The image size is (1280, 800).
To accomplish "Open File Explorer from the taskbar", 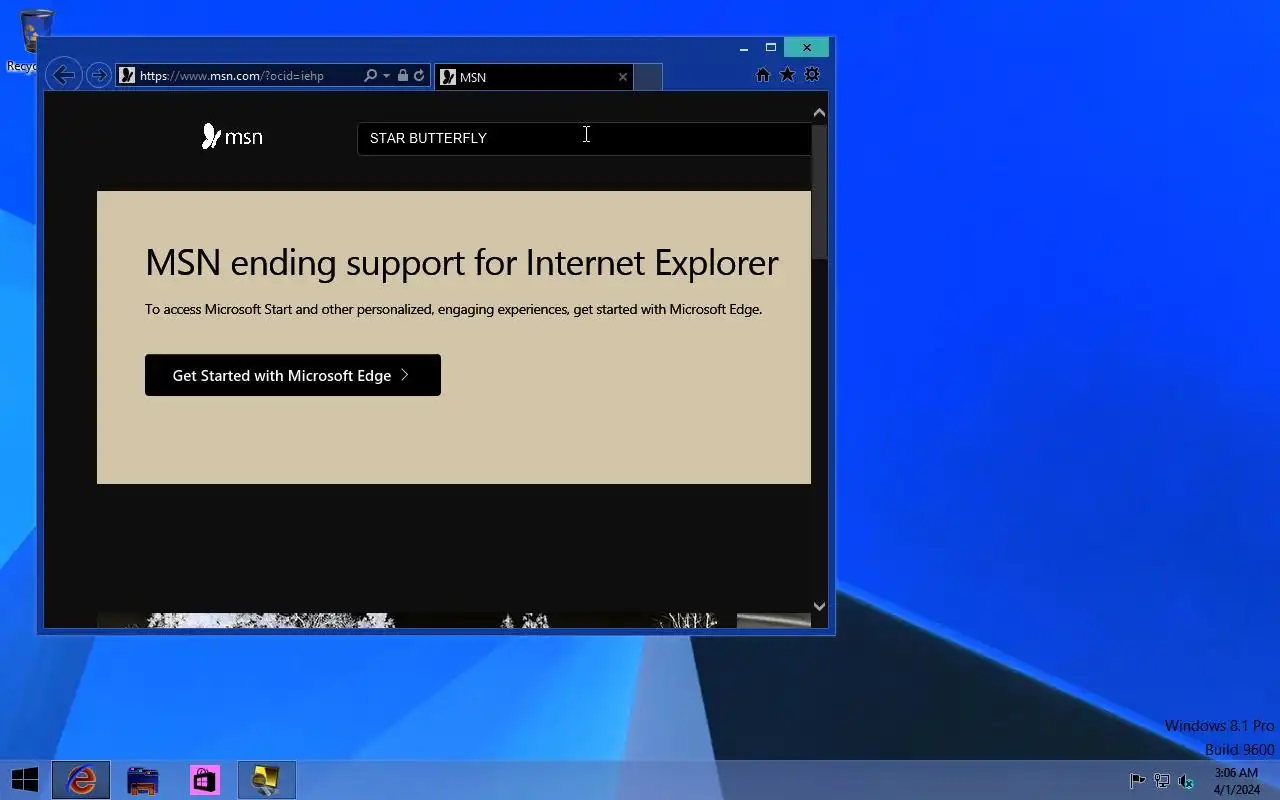I will point(143,780).
